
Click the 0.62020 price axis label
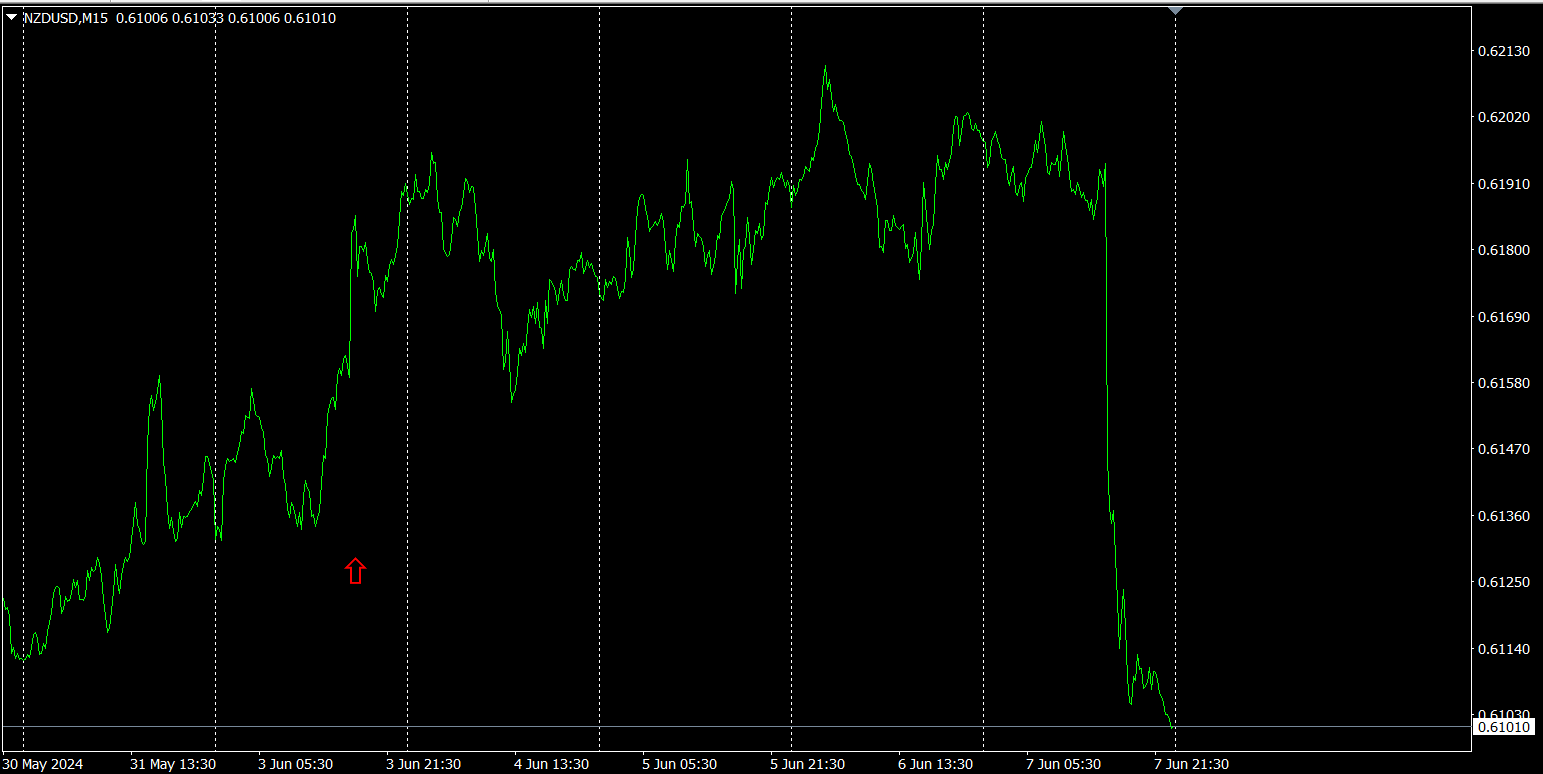1504,117
